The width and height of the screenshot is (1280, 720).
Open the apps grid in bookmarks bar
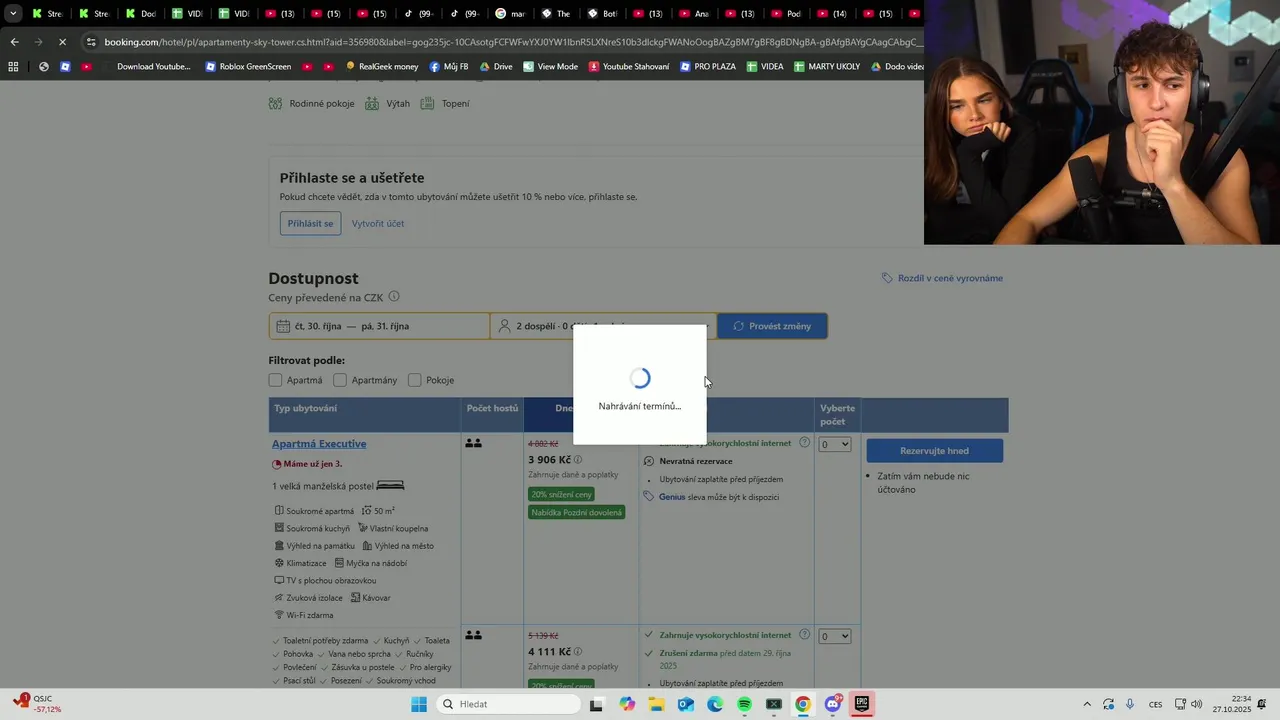(x=13, y=67)
